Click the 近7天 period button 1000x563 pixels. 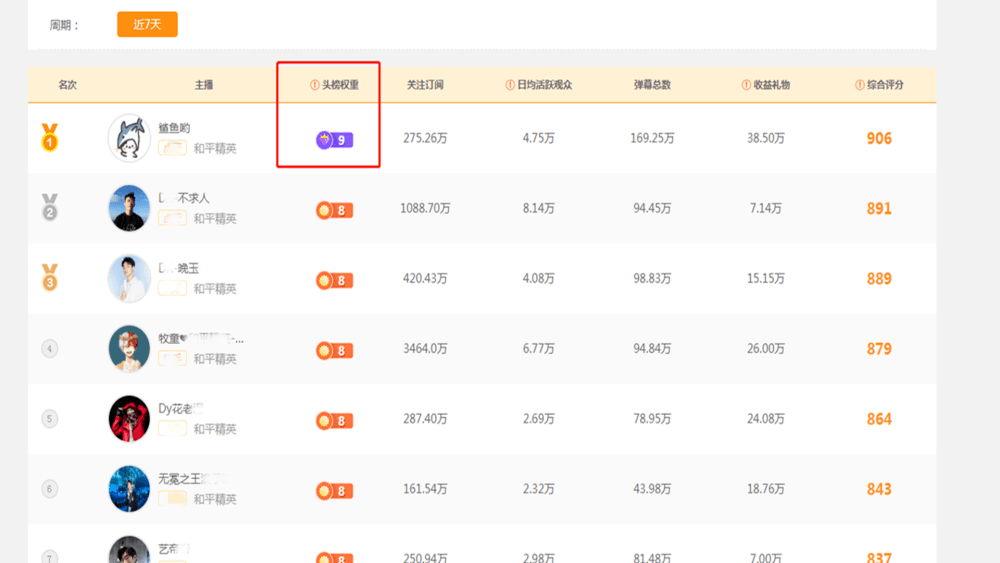point(147,24)
